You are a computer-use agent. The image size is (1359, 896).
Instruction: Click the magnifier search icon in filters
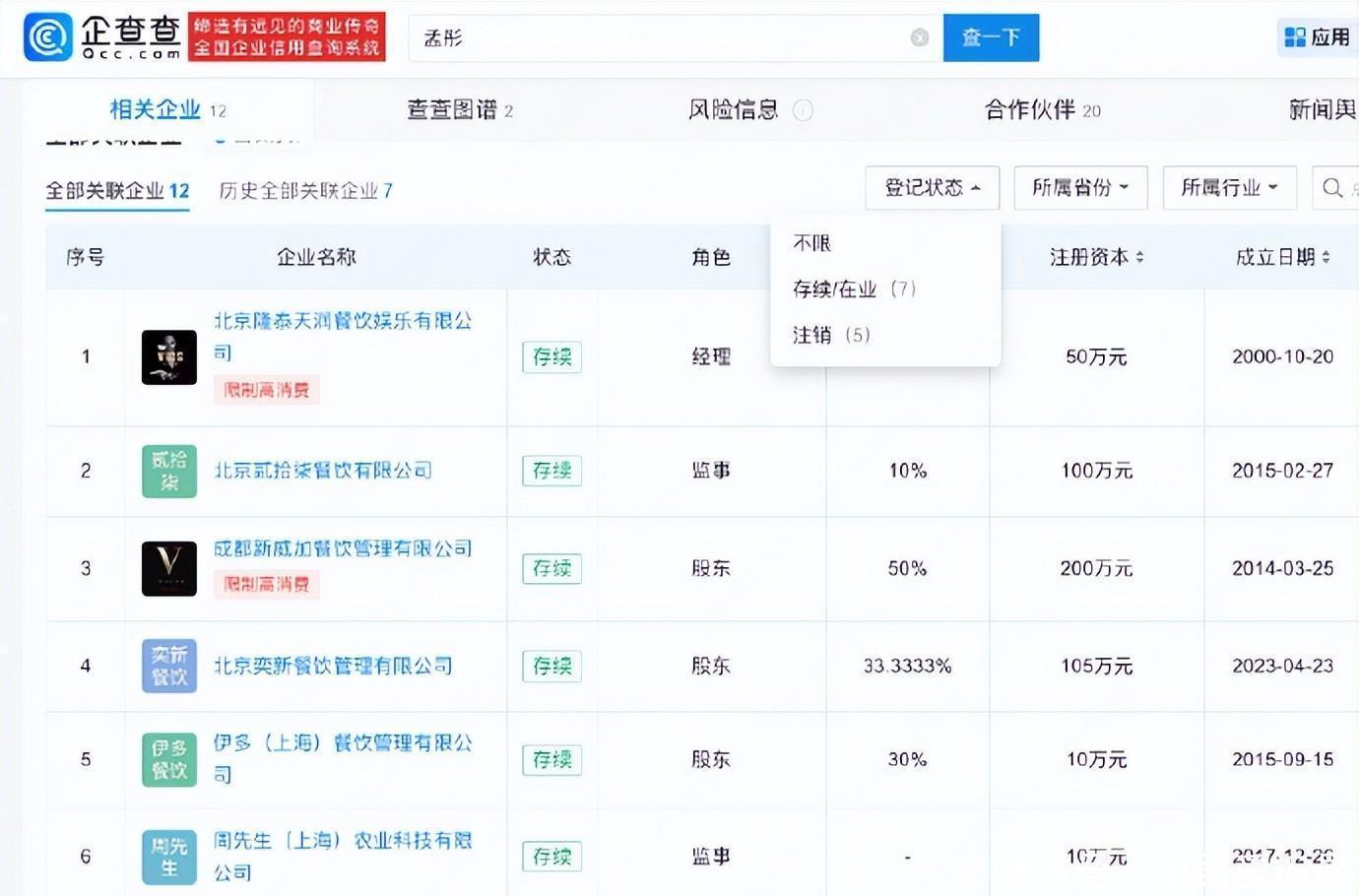(x=1332, y=187)
